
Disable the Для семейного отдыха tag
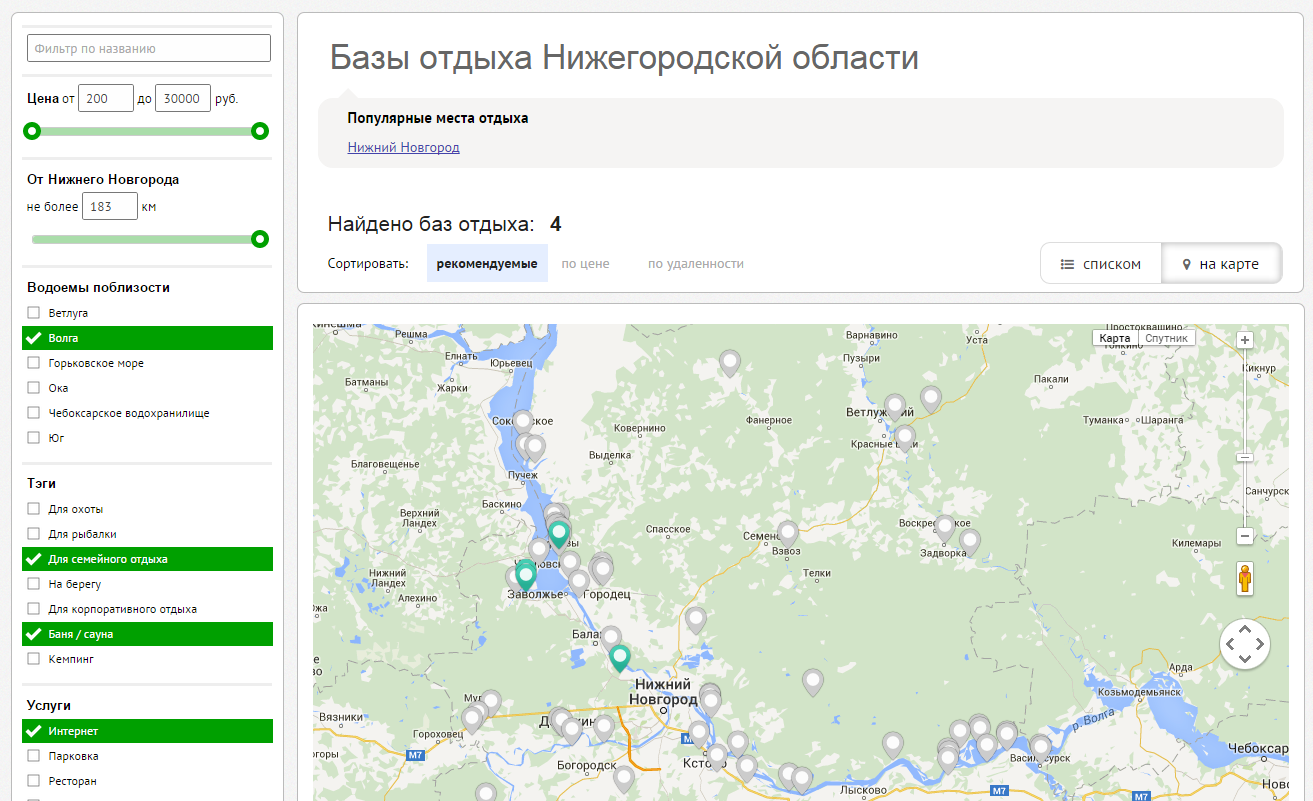[x=147, y=559]
